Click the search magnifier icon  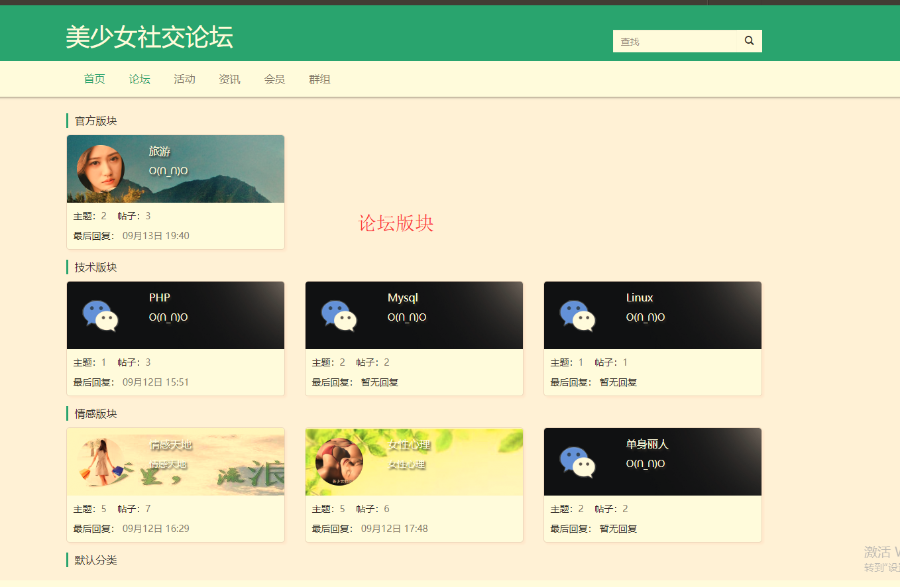tap(749, 41)
